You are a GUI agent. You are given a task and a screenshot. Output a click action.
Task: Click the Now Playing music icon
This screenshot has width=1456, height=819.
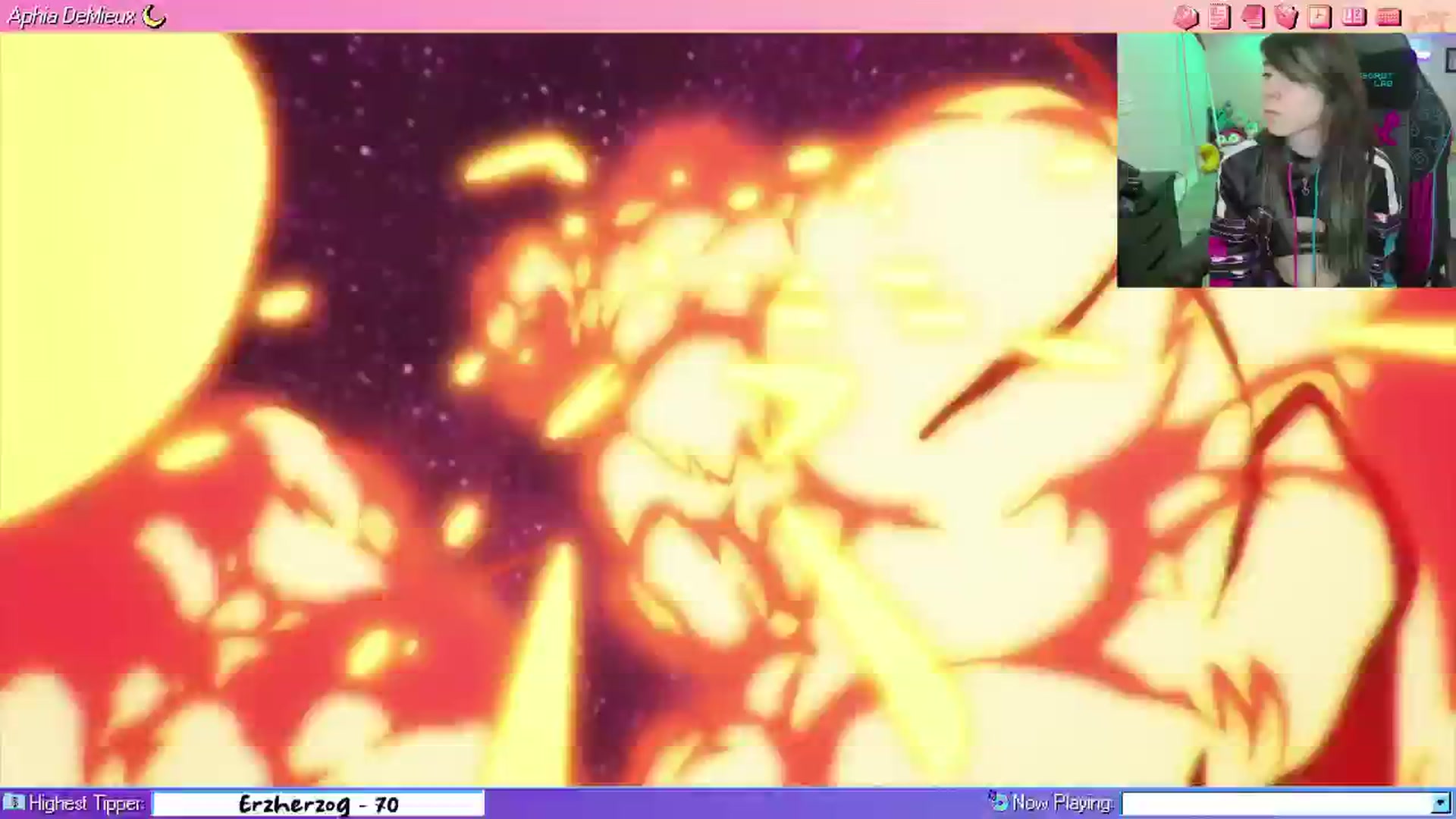(x=998, y=801)
